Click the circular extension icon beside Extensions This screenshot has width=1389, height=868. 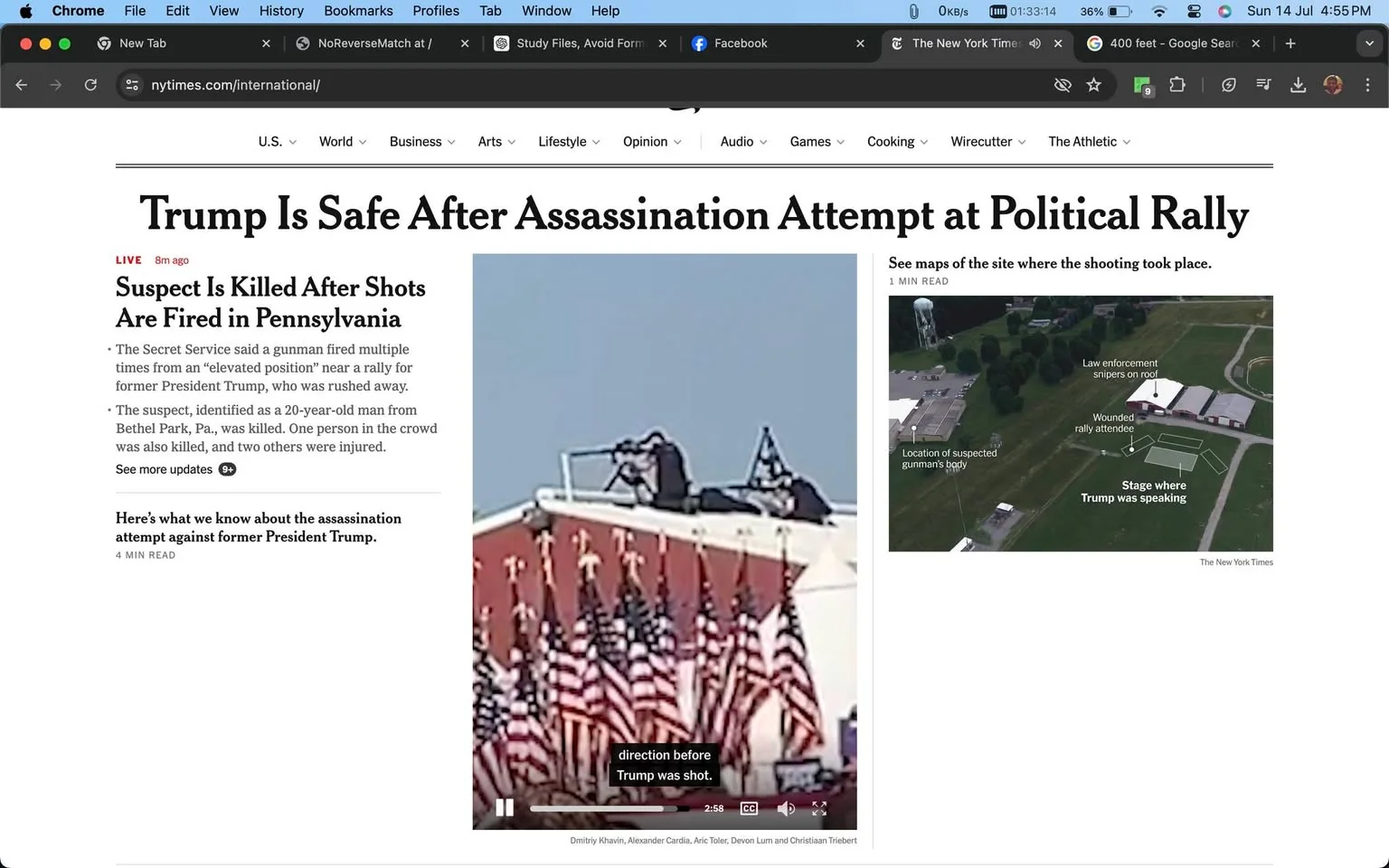[1228, 85]
